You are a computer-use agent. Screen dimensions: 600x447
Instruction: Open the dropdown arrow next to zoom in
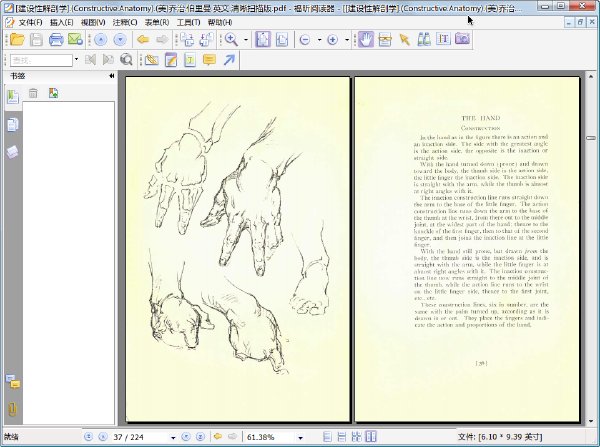tap(347, 39)
